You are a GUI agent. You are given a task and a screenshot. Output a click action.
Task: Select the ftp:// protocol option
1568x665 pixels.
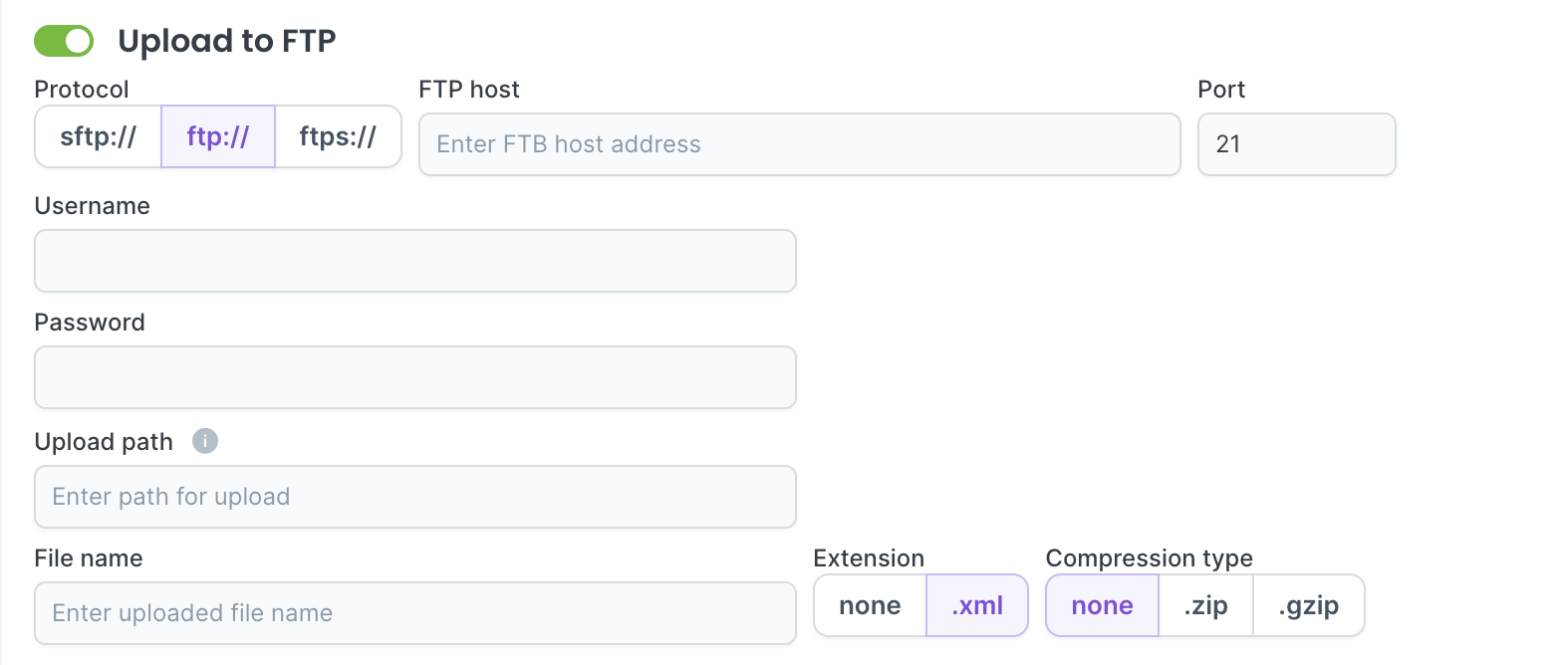pyautogui.click(x=218, y=136)
